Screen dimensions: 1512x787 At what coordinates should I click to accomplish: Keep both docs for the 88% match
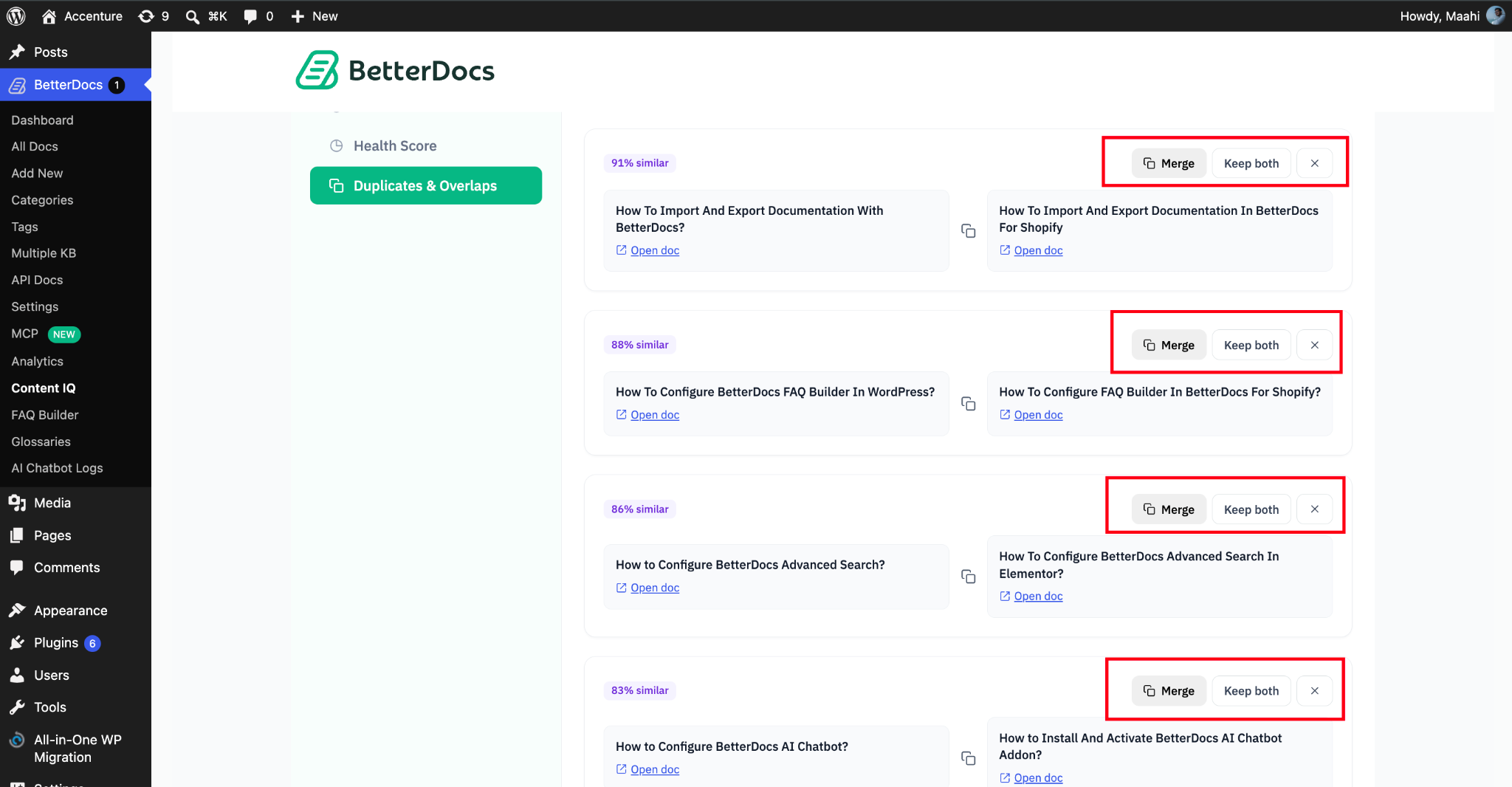1251,345
